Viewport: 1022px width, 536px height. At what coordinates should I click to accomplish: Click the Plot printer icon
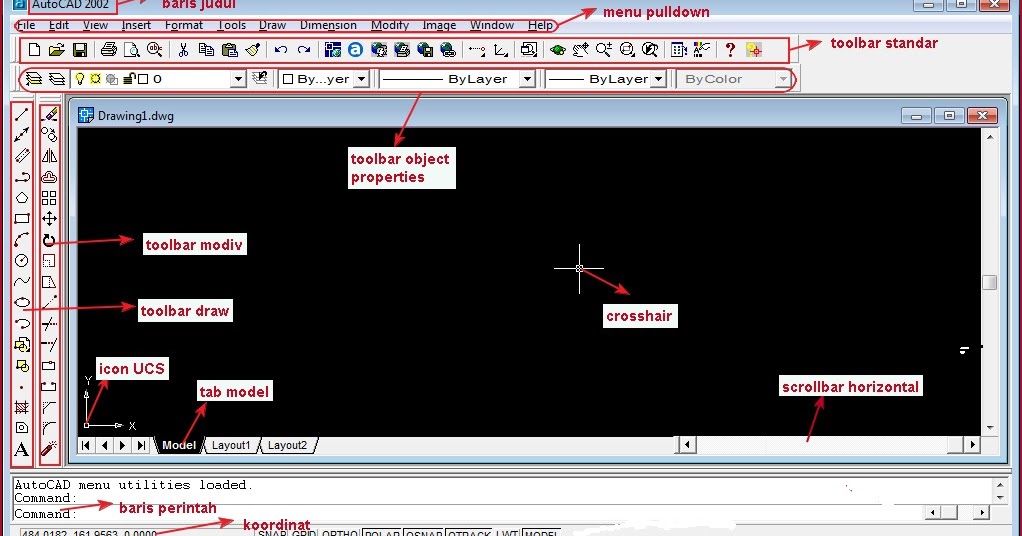109,50
